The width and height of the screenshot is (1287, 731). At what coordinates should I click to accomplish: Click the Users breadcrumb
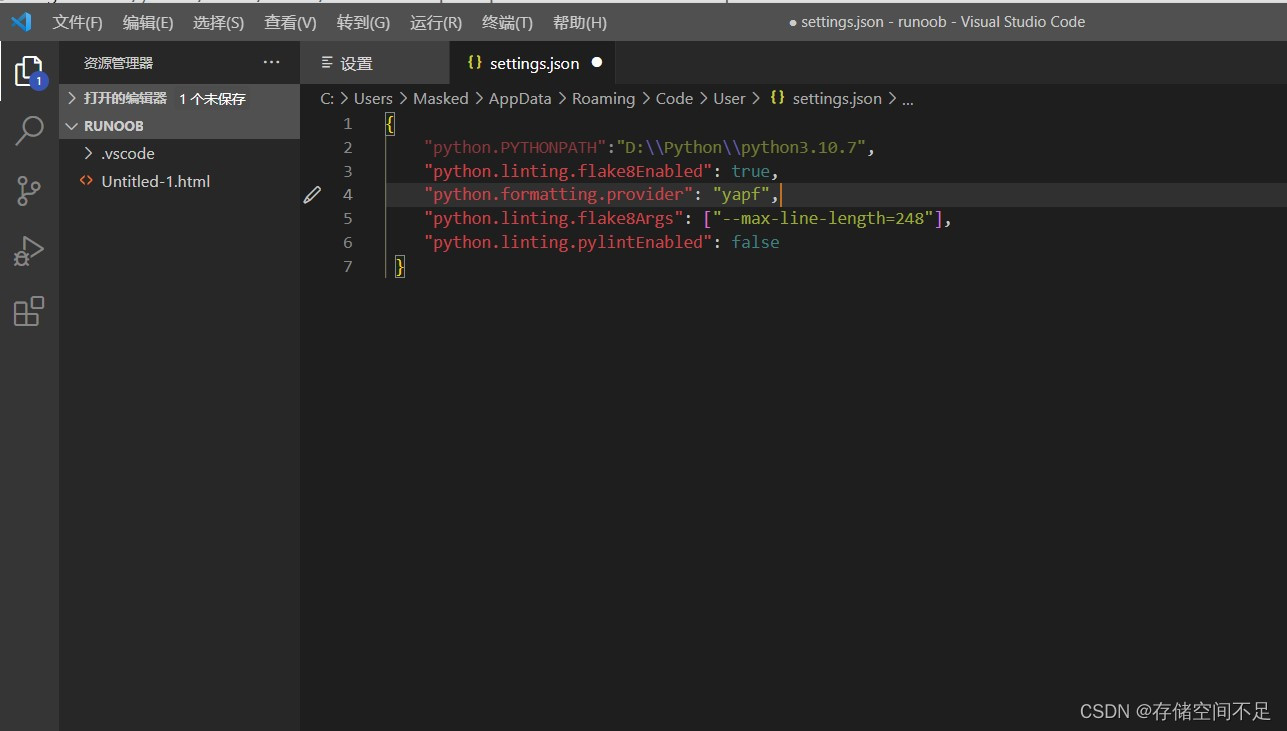[373, 98]
